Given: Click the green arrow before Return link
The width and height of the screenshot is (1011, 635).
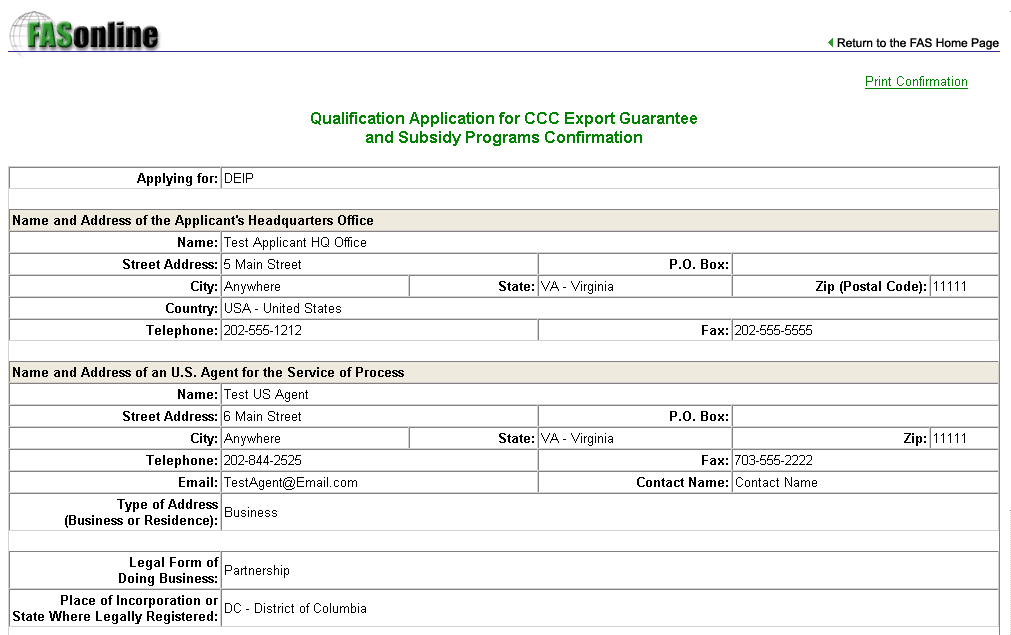Looking at the screenshot, I should point(830,43).
